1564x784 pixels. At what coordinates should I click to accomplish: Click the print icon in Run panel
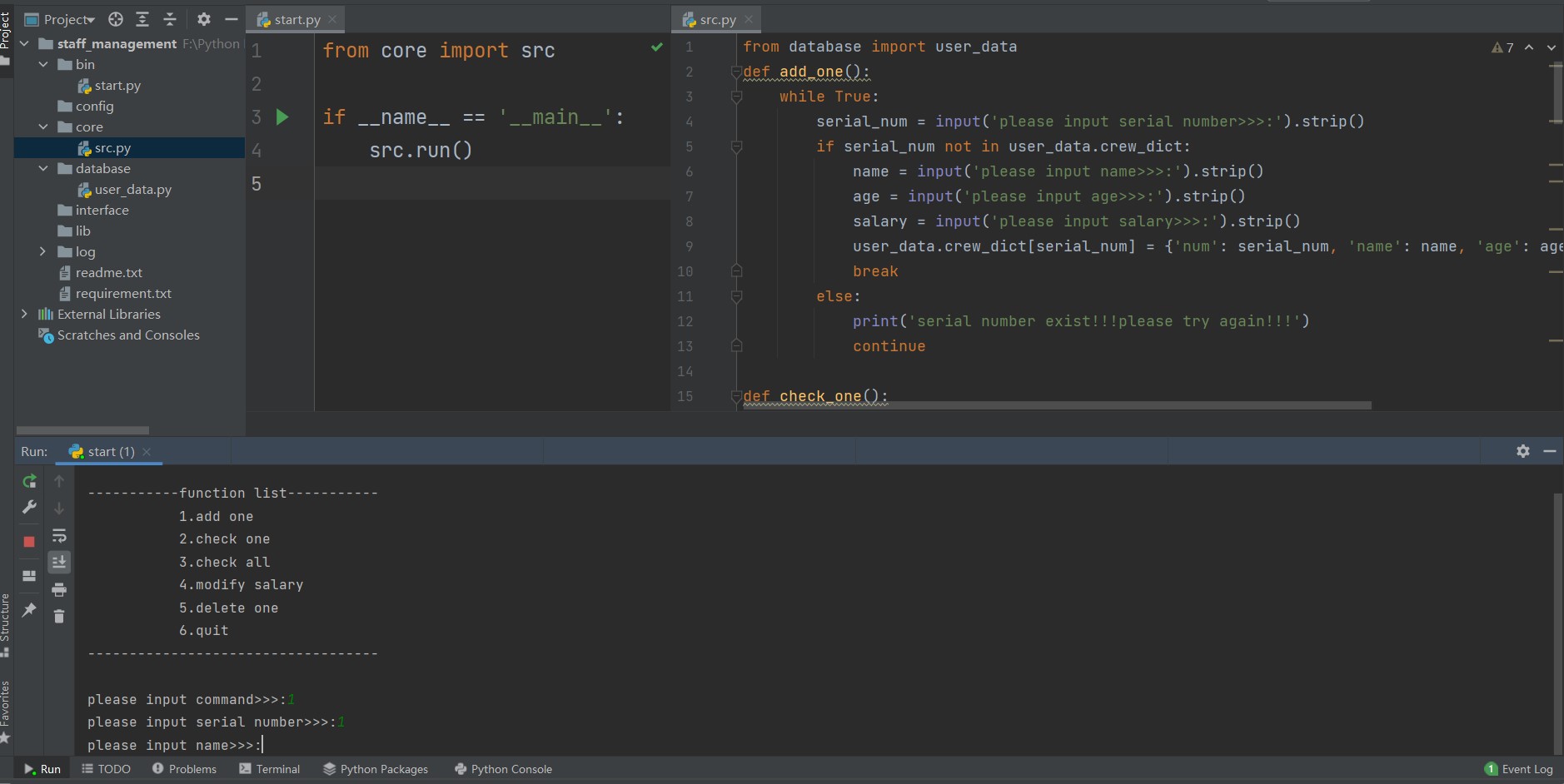pyautogui.click(x=59, y=590)
